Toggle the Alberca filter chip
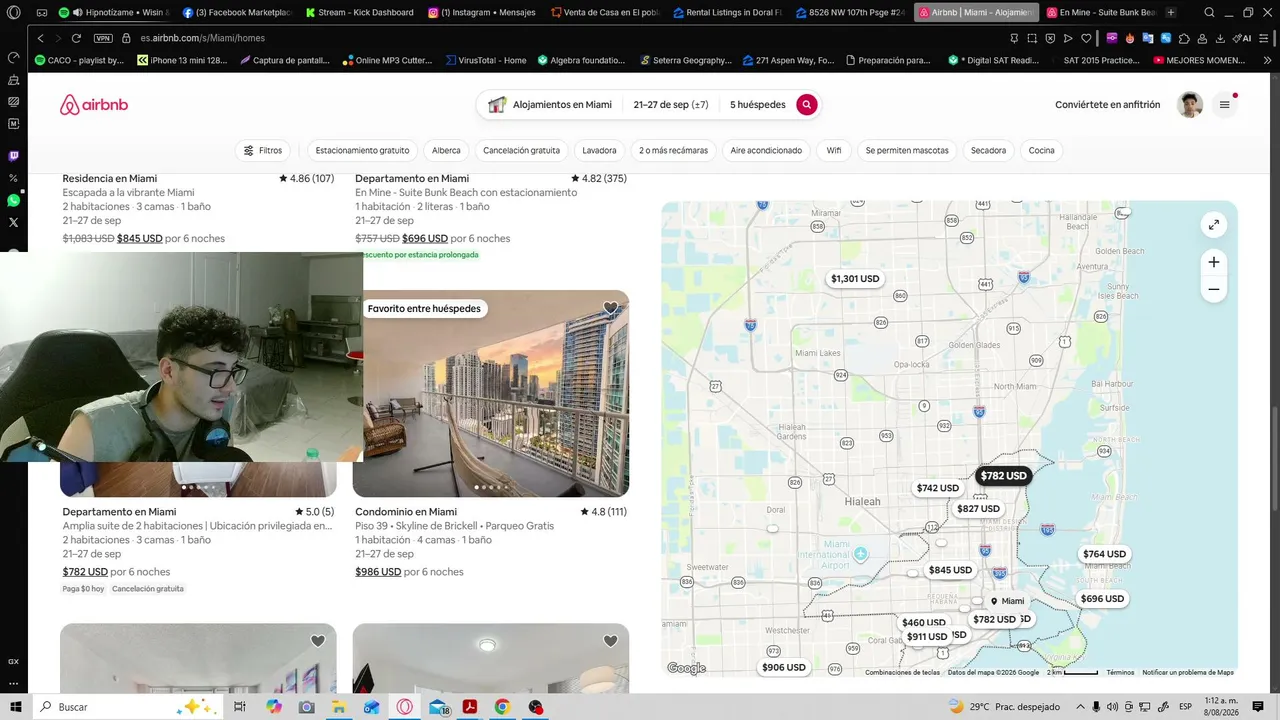 (x=446, y=151)
